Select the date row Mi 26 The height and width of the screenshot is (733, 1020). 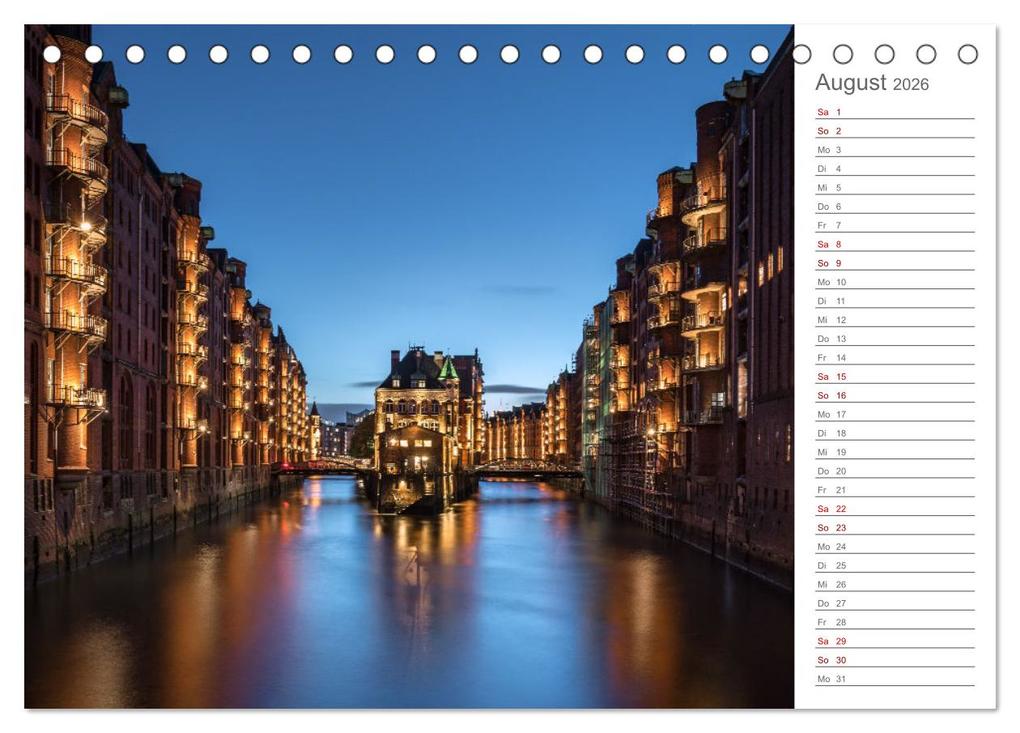pos(895,583)
